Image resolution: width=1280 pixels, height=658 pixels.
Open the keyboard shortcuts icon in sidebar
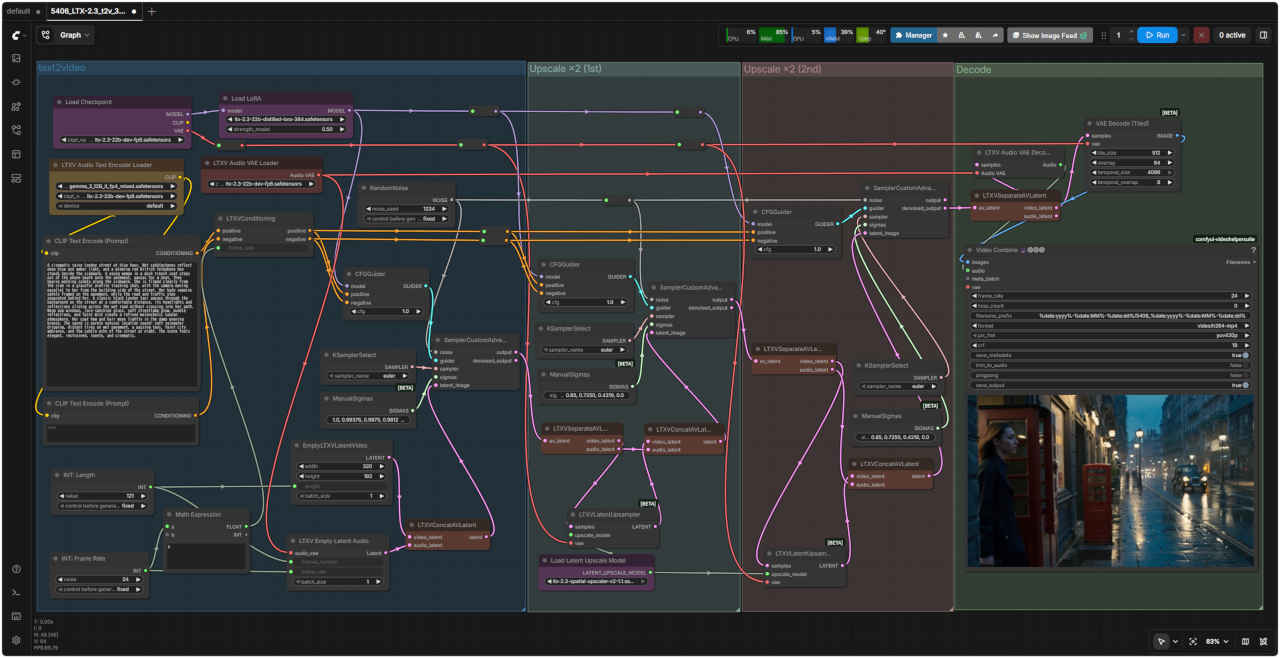(16, 617)
